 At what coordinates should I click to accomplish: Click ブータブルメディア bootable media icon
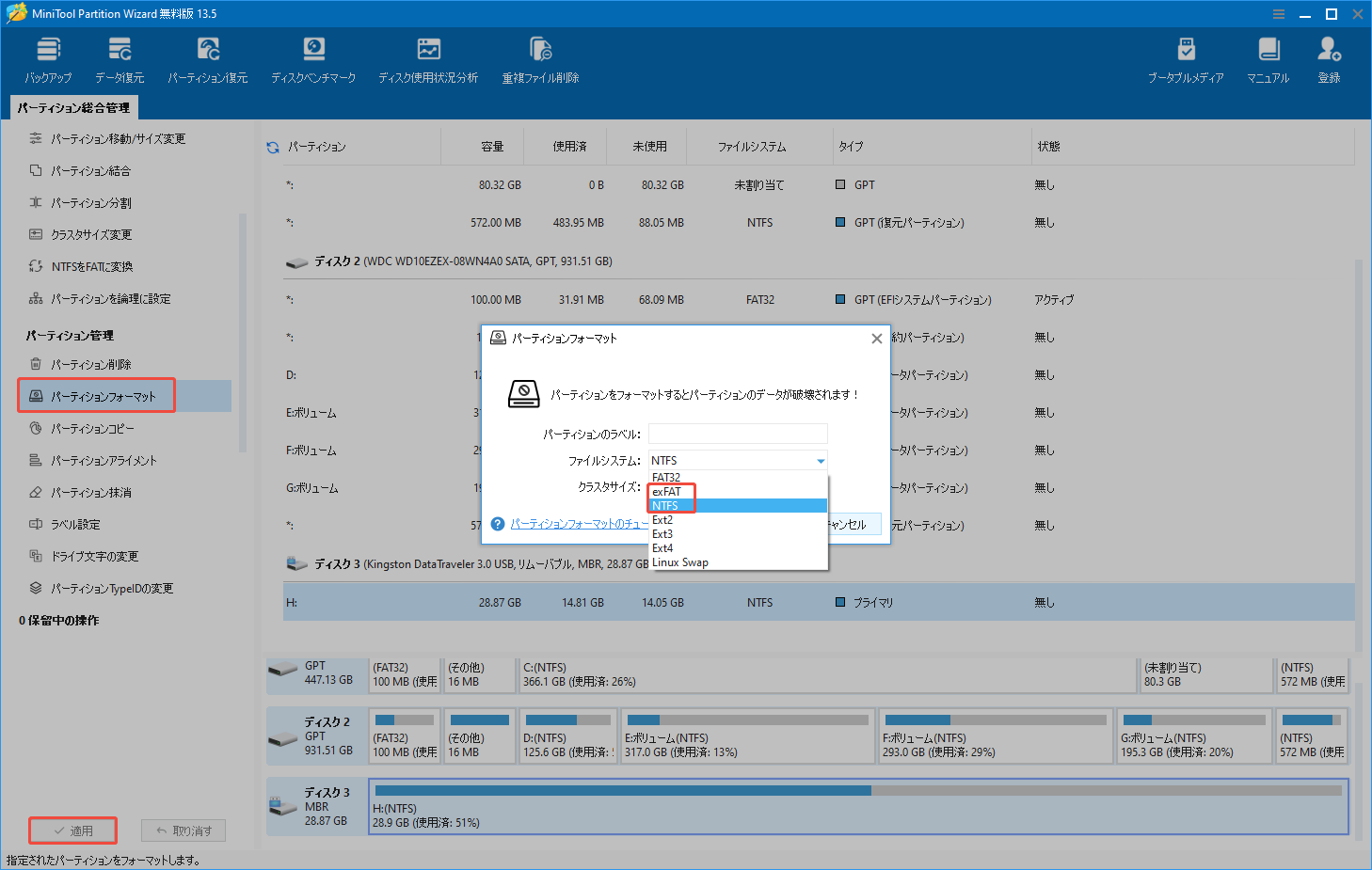tap(1186, 60)
